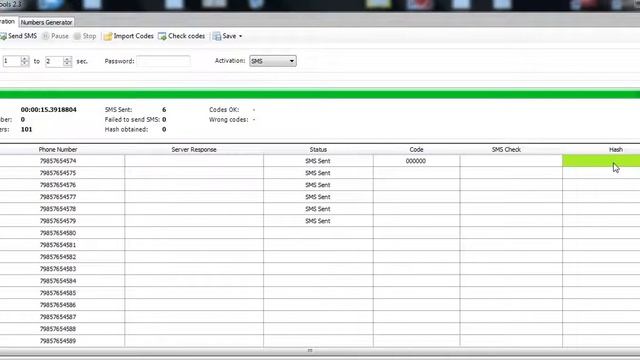
Task: Click SMS Sent status for 79857654579
Action: 318,221
